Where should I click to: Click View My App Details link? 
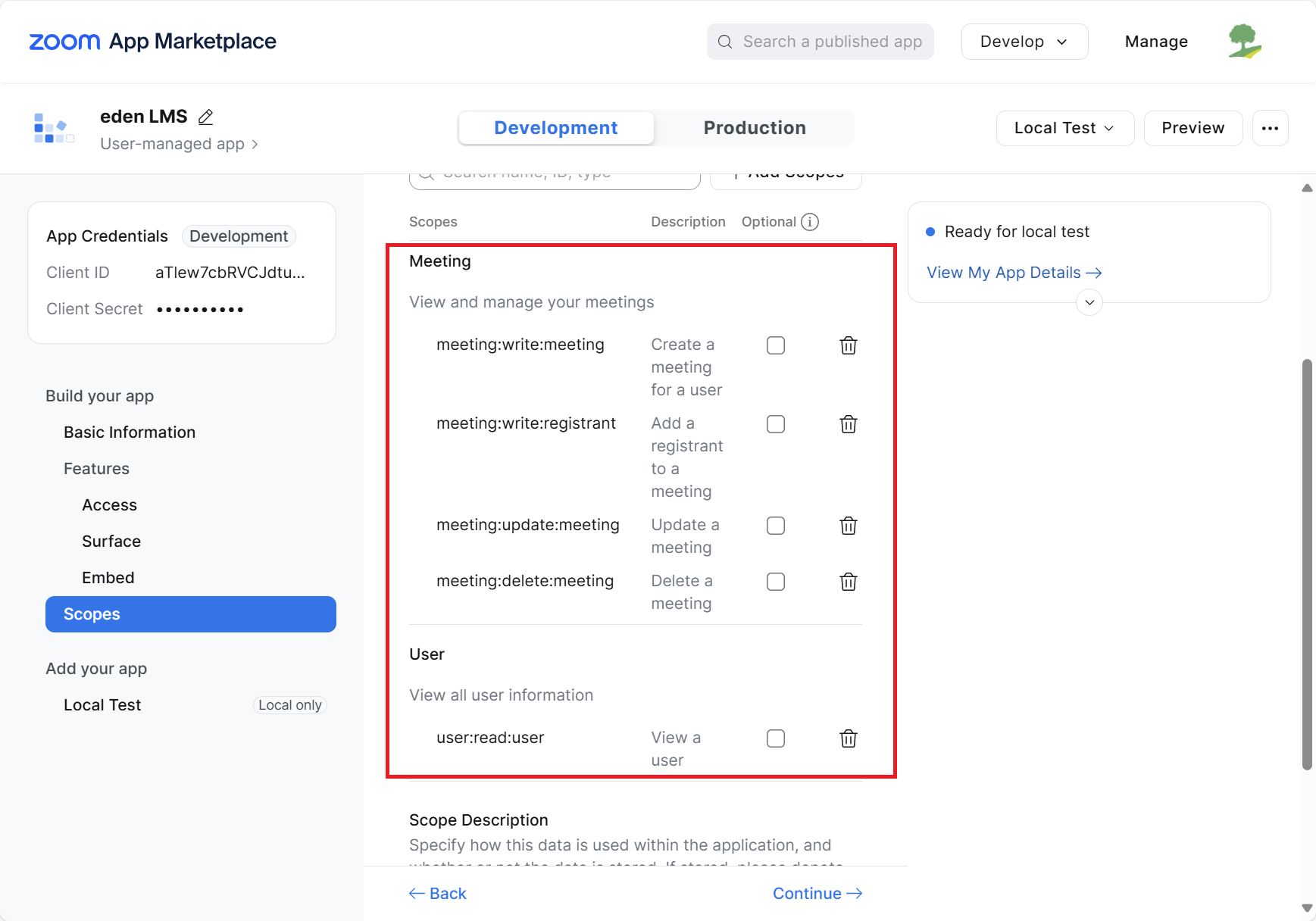tap(1014, 273)
